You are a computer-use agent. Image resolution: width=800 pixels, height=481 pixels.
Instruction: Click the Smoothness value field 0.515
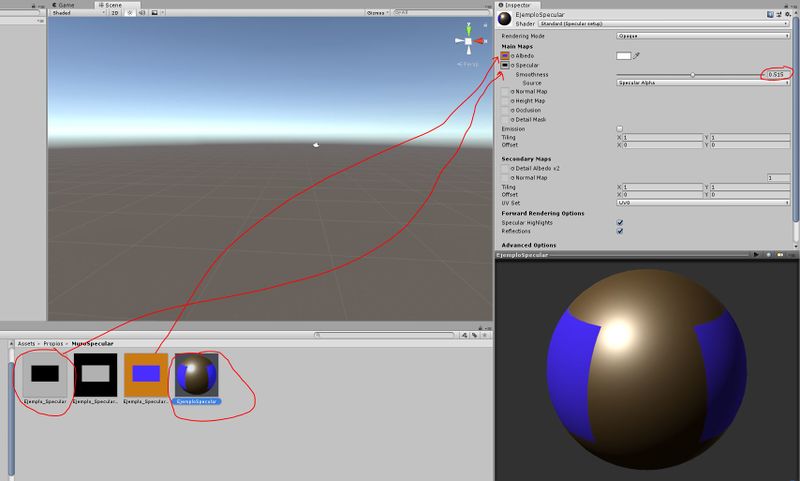click(778, 74)
